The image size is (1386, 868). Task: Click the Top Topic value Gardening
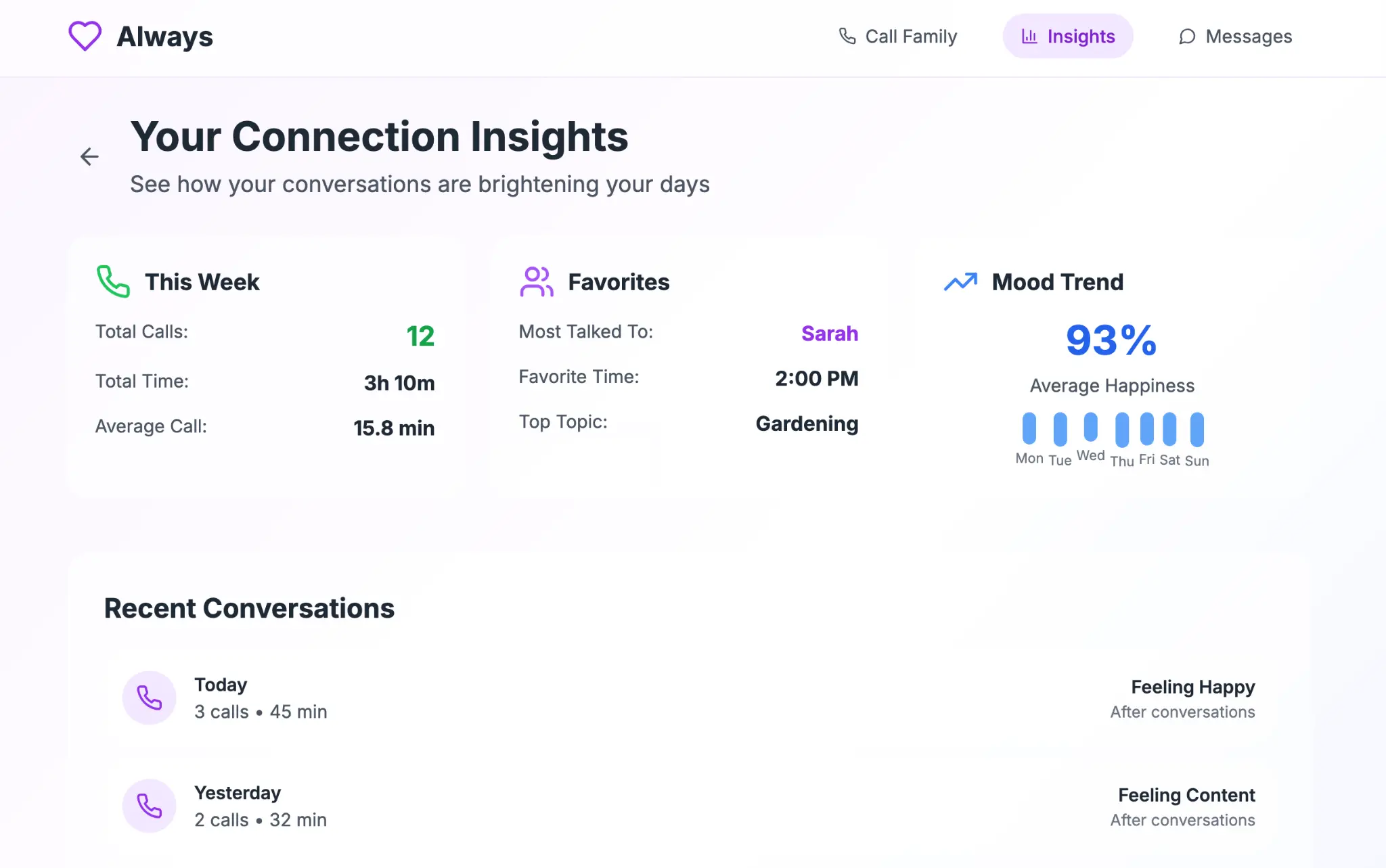coord(807,424)
